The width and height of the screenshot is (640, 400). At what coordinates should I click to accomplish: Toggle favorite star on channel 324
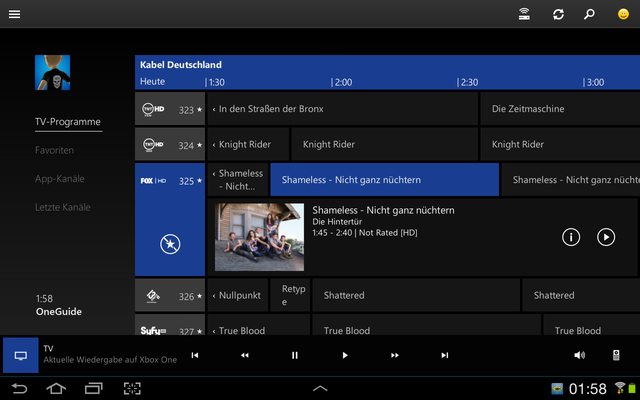200,145
